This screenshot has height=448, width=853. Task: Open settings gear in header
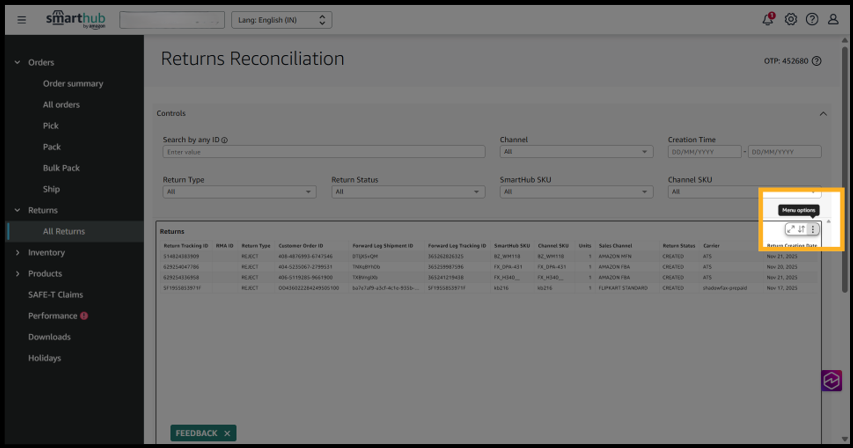(790, 20)
